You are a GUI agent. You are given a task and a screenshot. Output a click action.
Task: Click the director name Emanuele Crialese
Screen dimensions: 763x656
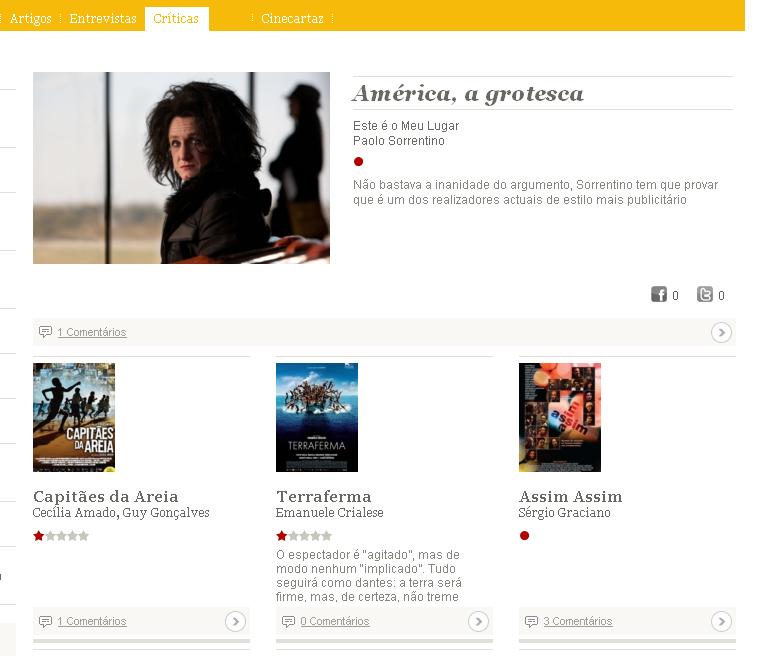(329, 512)
